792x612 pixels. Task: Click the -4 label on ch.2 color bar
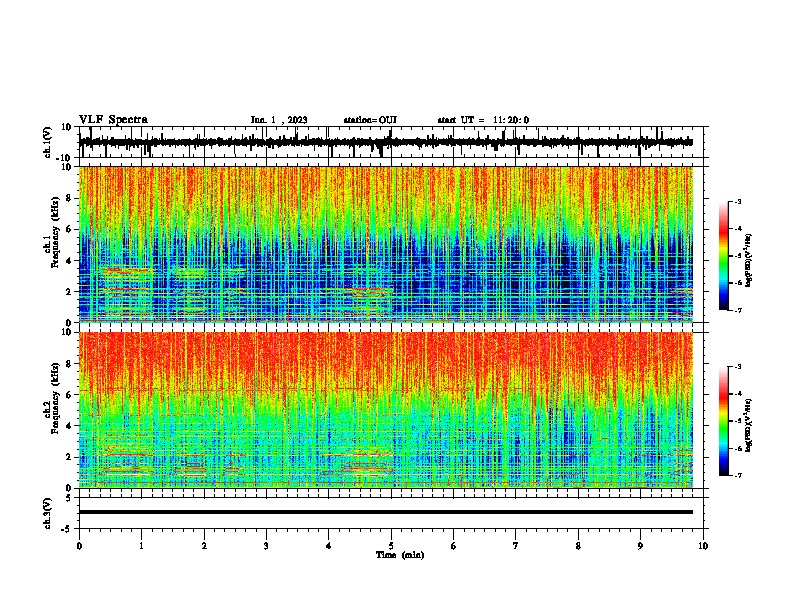point(738,394)
